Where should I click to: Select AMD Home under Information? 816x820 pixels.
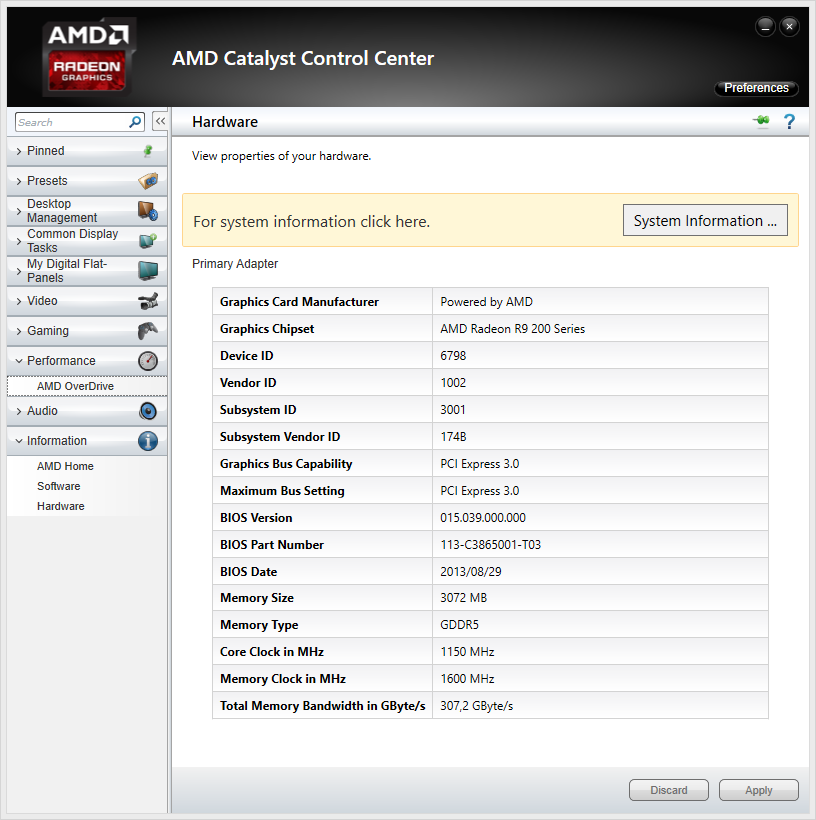(65, 466)
